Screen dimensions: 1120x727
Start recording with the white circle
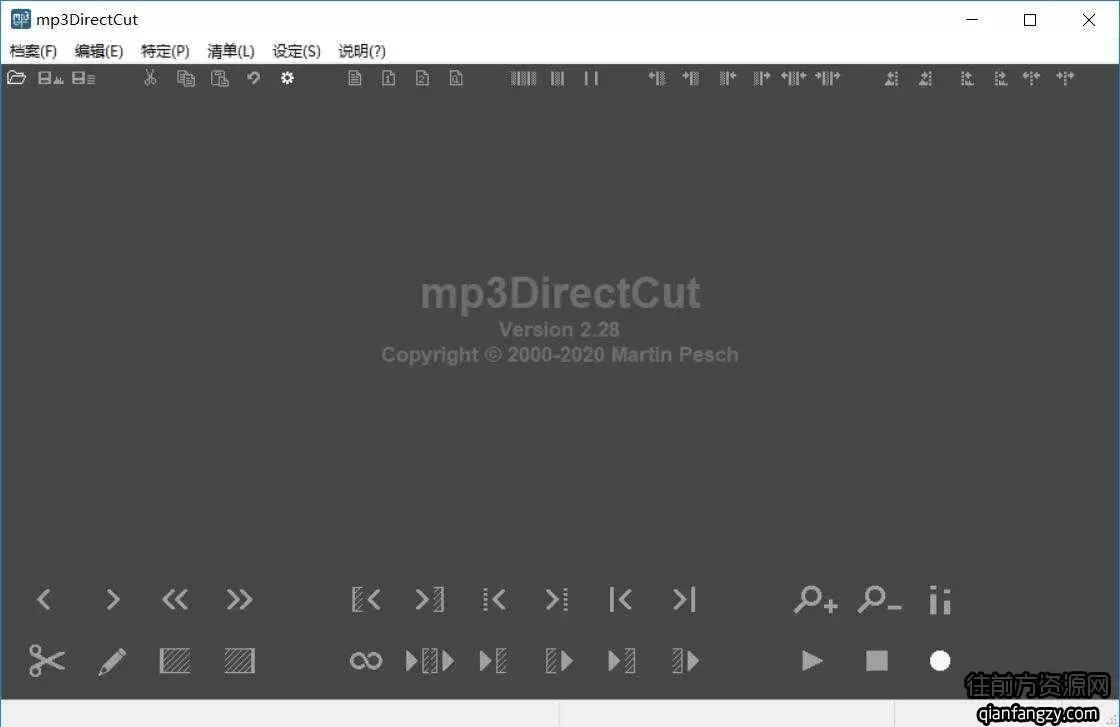[x=940, y=661]
